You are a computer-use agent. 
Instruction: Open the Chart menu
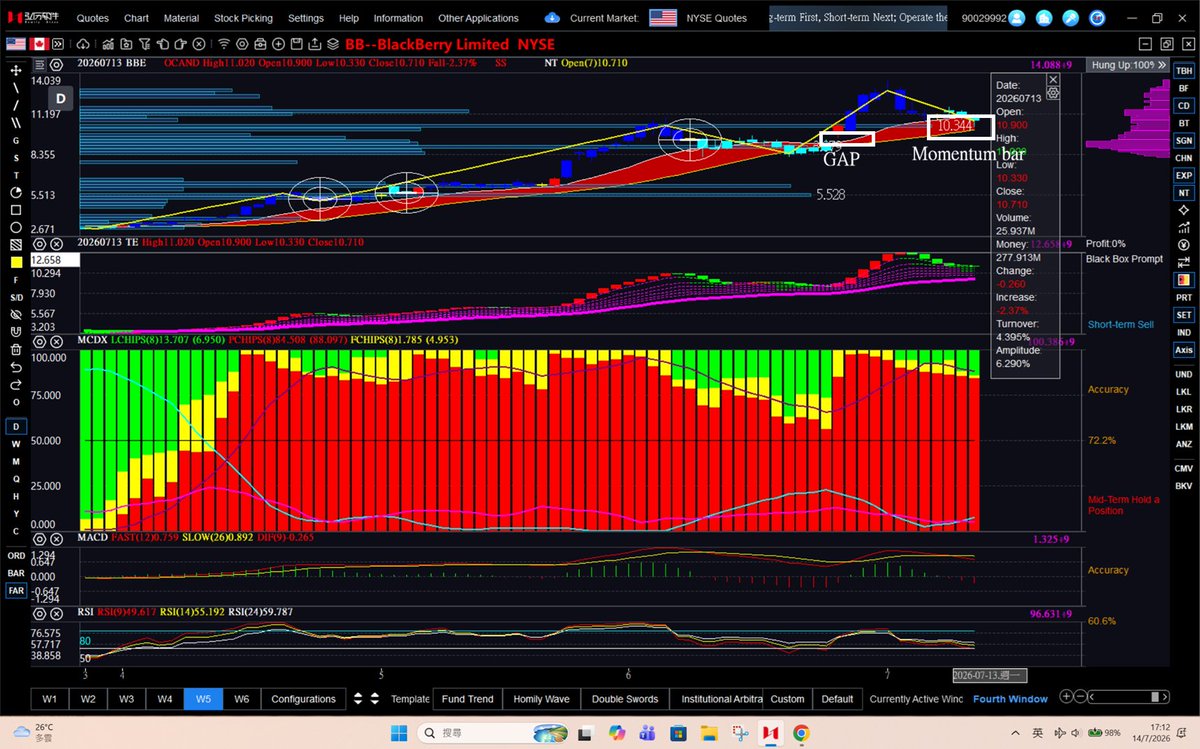coord(137,18)
